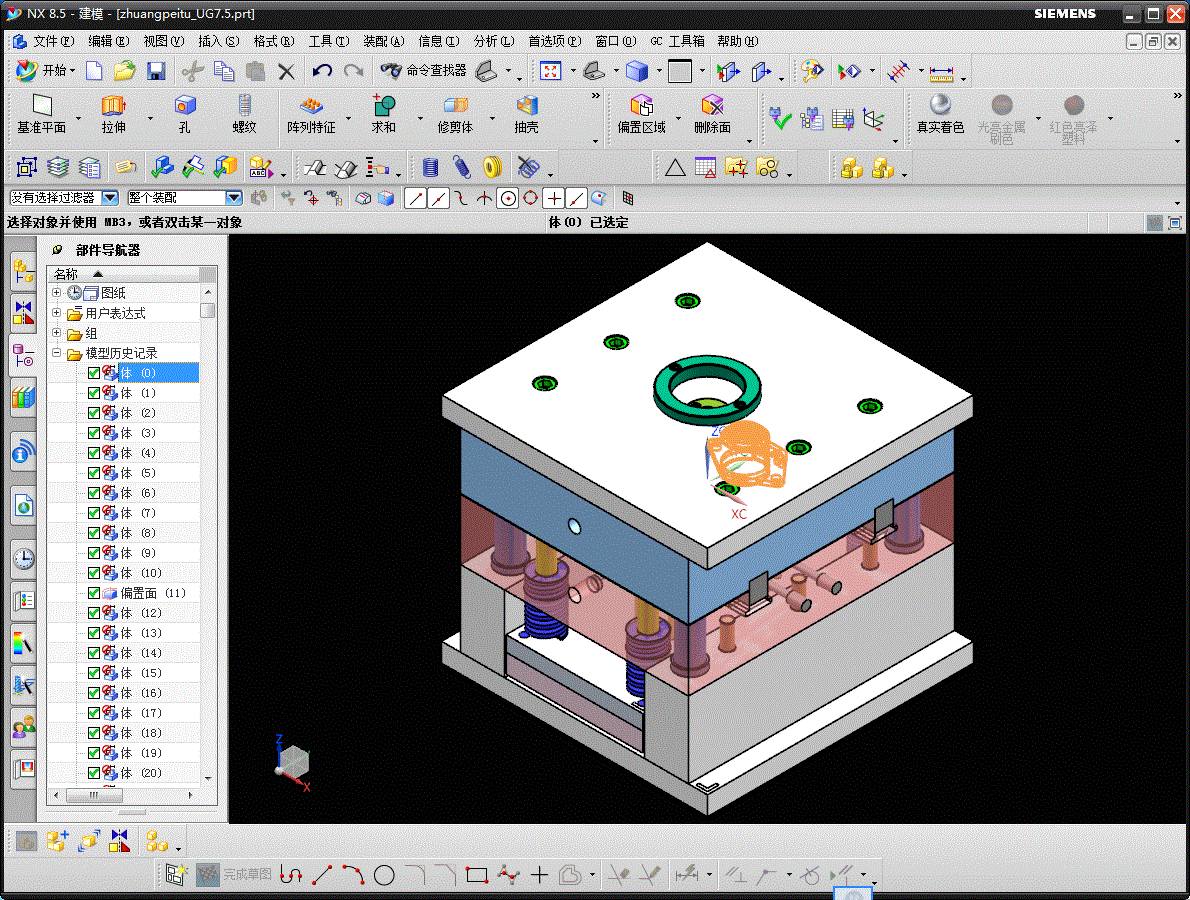This screenshot has width=1190, height=900.
Task: Toggle the 偏置面 (11) checkbox
Action: [94, 593]
